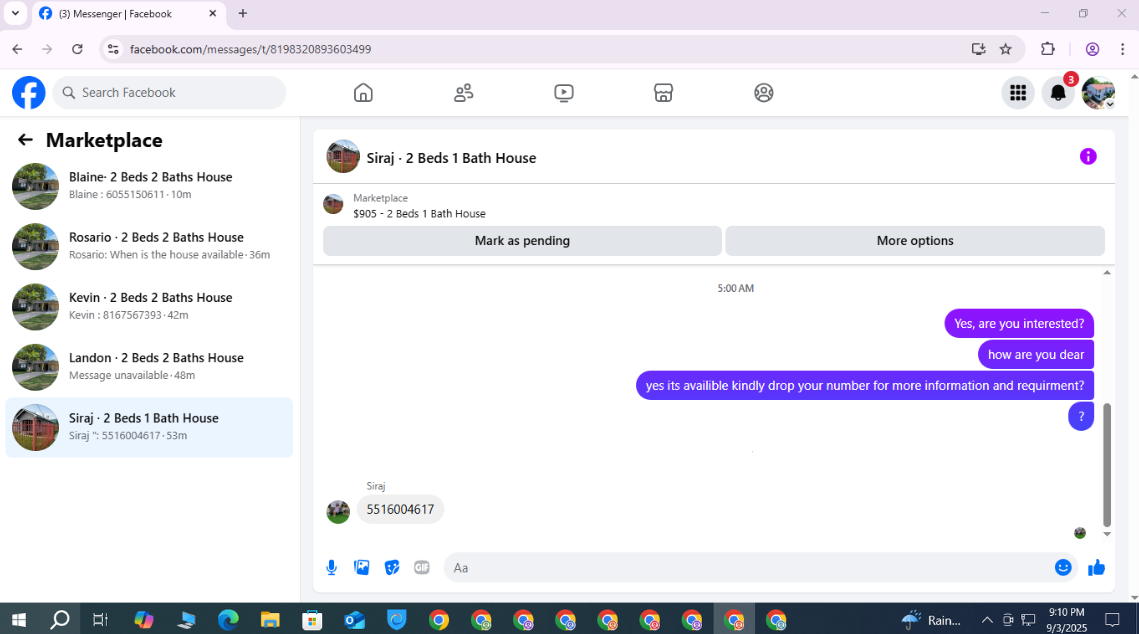
Task: Open Chrome three-dot menu
Action: click(x=1122, y=49)
